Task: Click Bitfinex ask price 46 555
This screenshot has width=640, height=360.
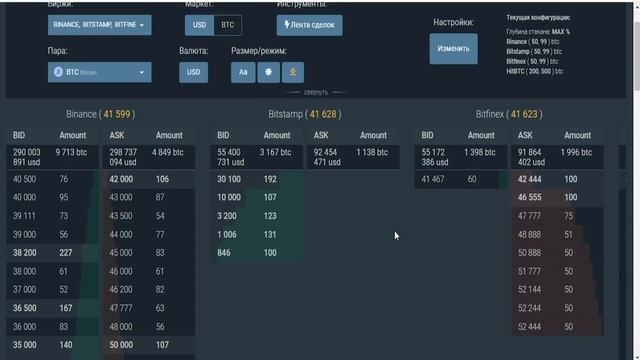Action: pyautogui.click(x=530, y=197)
